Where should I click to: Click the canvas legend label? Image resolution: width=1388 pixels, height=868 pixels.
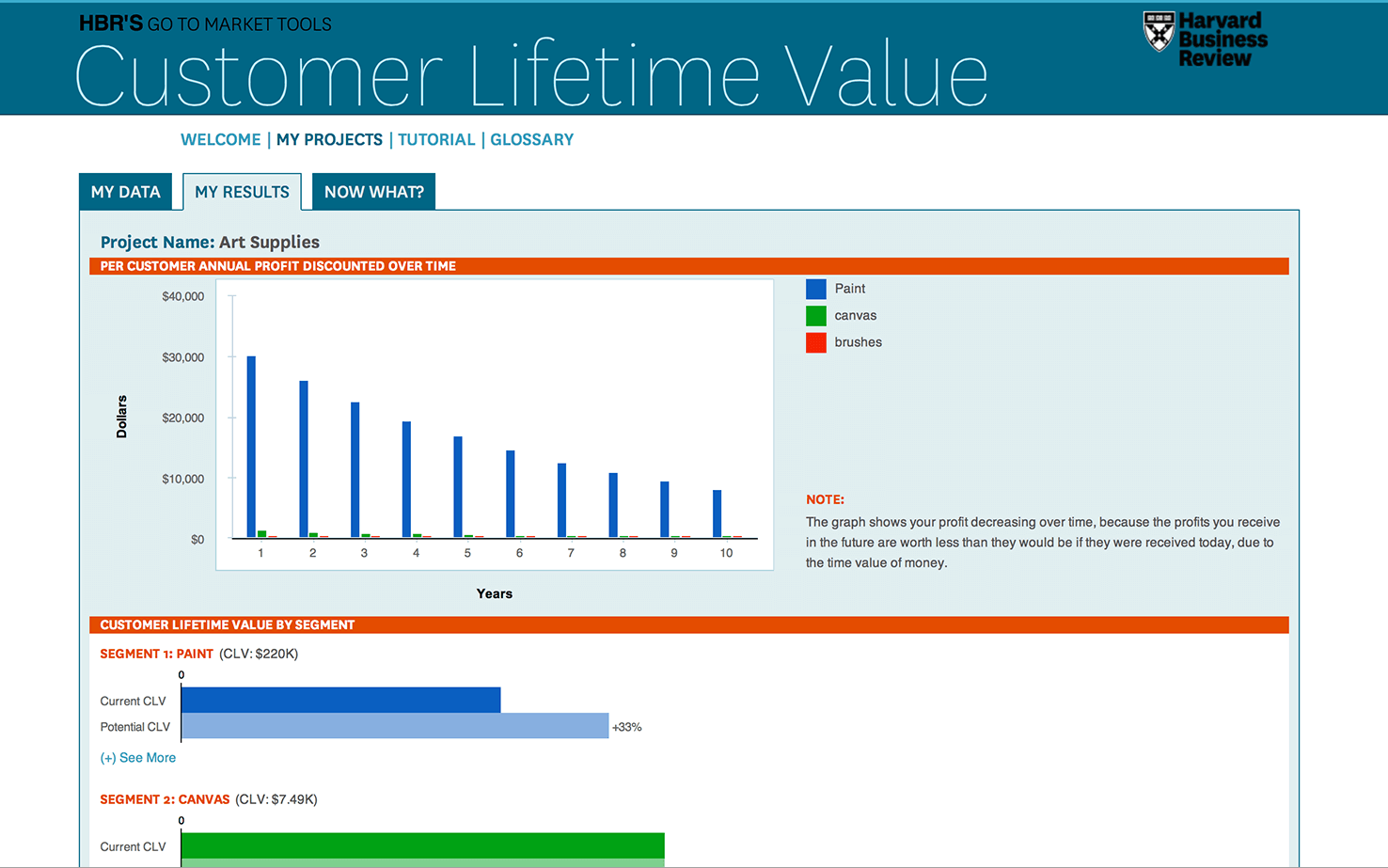point(856,316)
